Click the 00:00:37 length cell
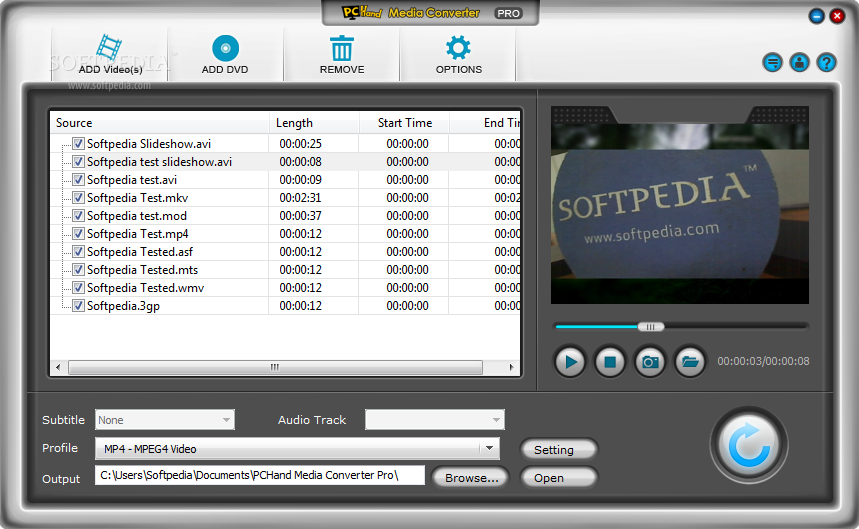 coord(300,216)
